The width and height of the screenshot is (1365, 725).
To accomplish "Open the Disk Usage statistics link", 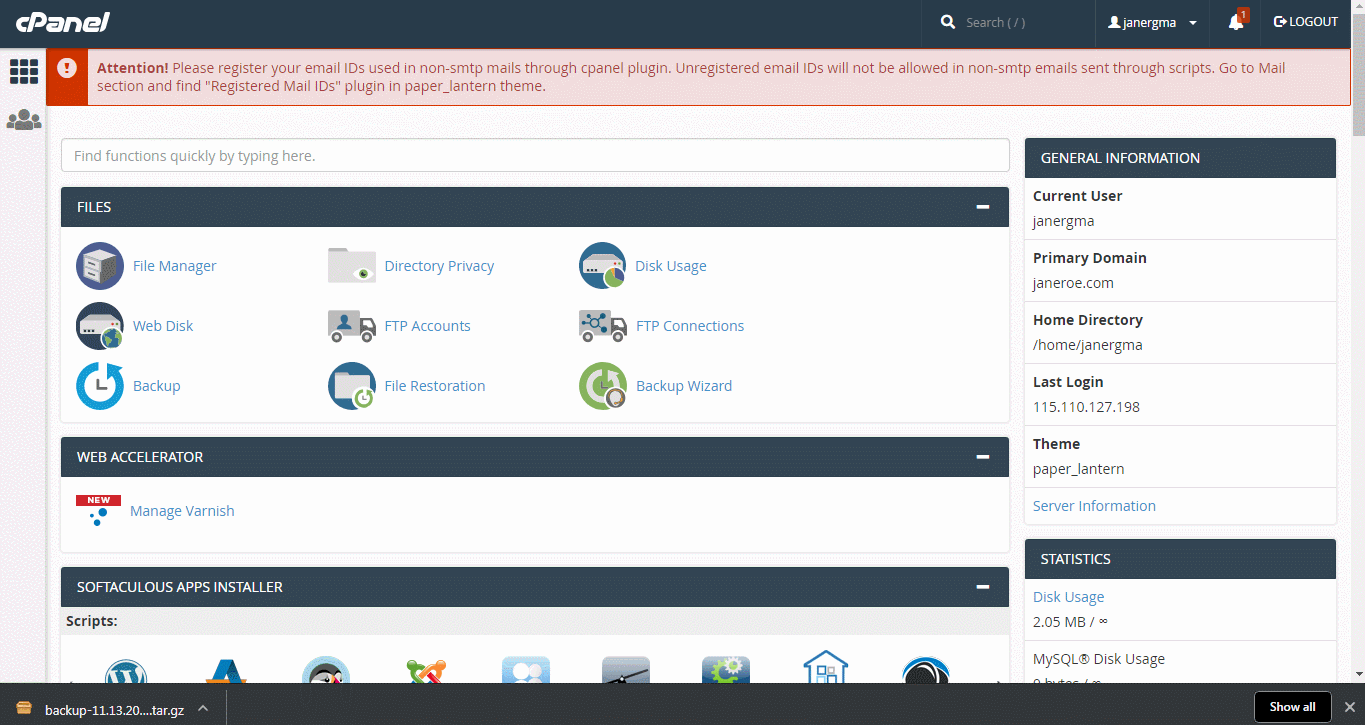I will (x=1068, y=597).
